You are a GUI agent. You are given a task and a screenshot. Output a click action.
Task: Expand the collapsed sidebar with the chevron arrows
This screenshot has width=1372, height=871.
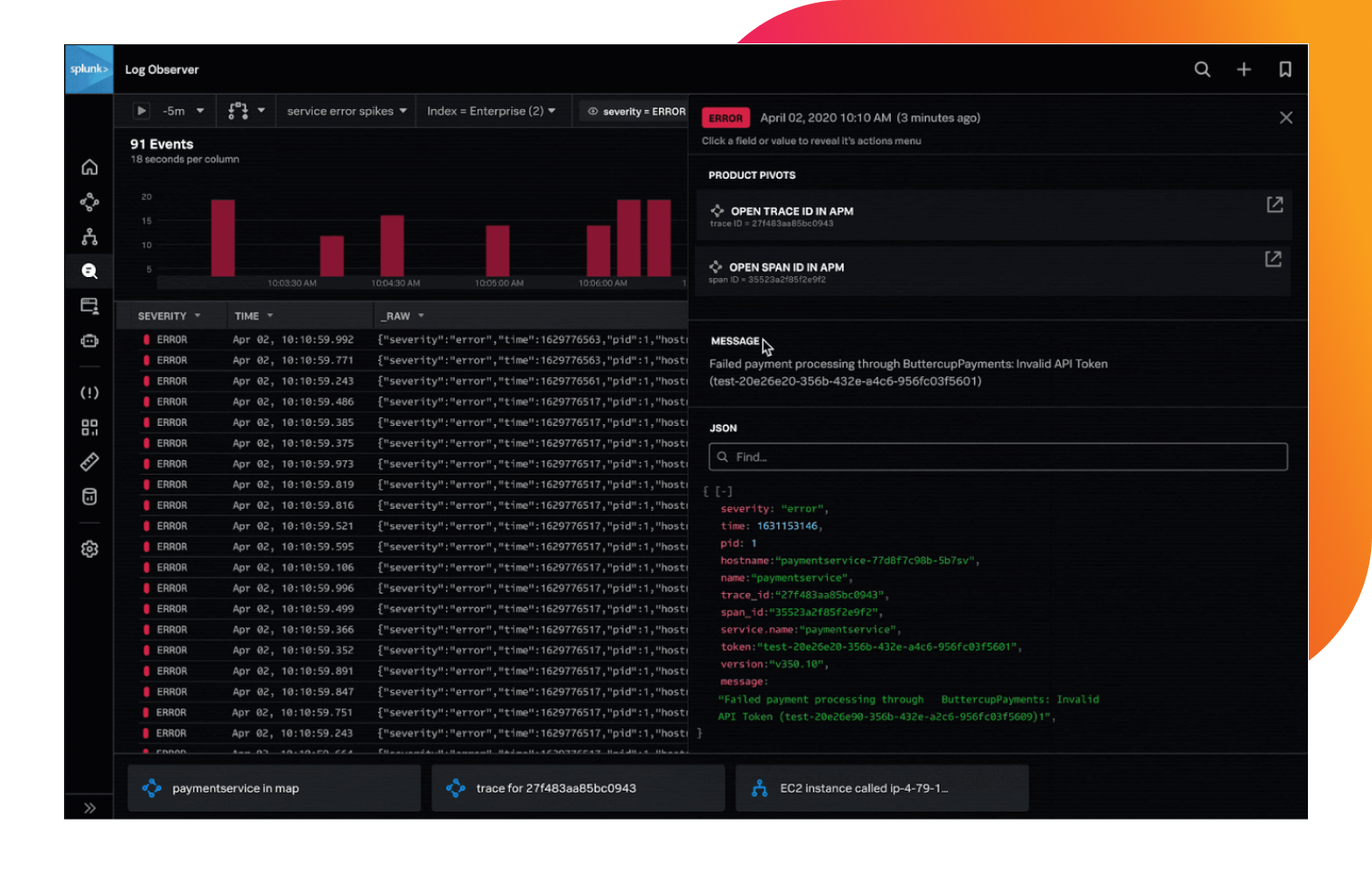89,808
